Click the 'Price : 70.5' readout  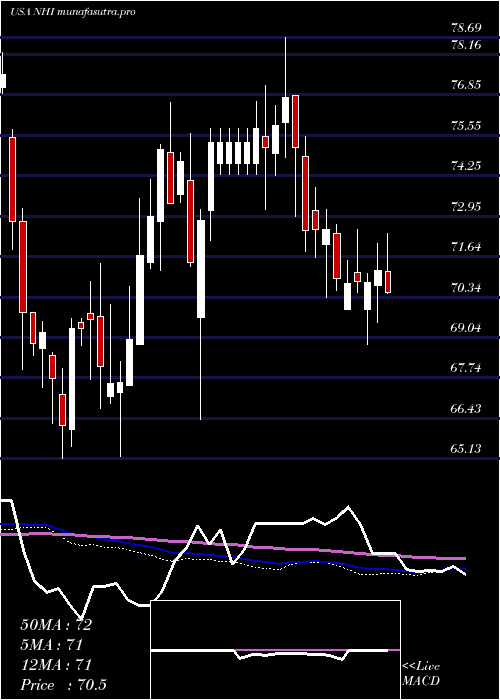[x=63, y=685]
